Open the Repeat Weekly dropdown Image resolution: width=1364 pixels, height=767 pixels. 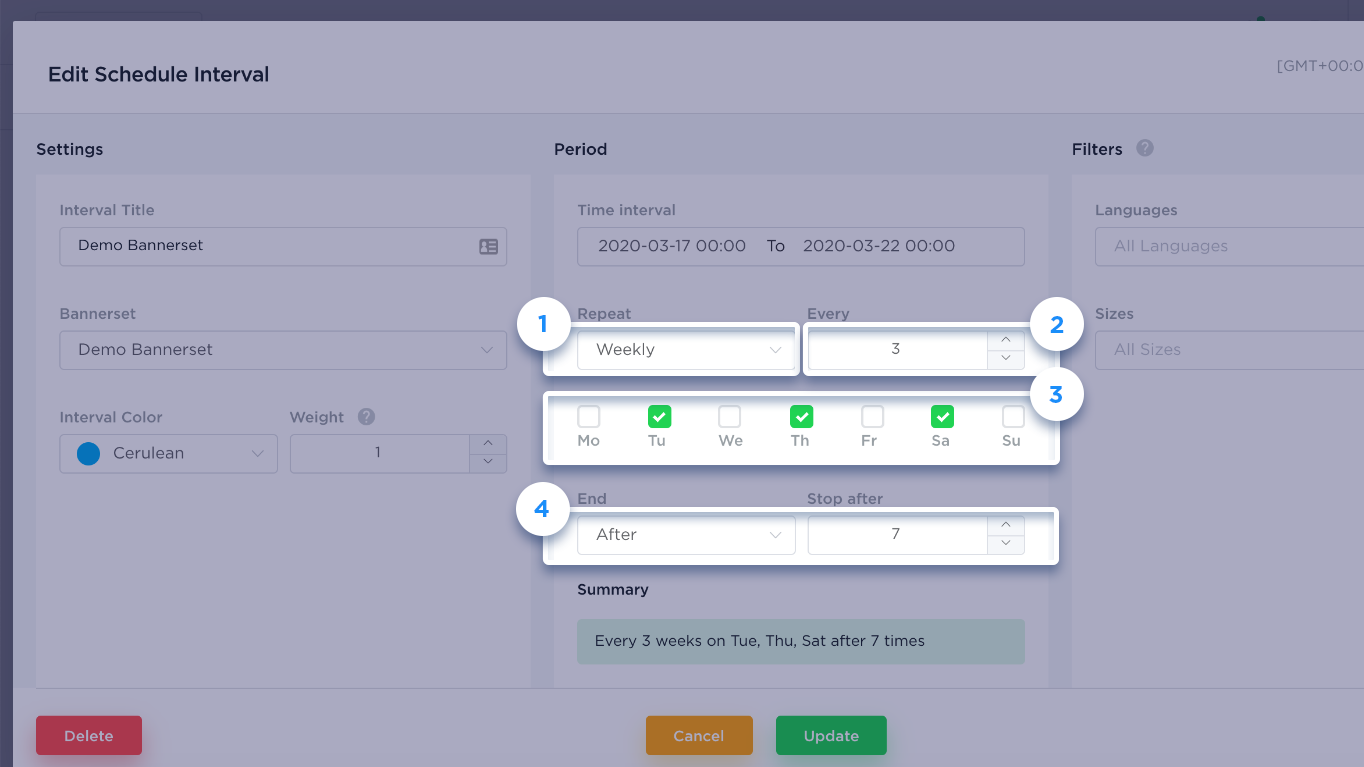tap(686, 350)
